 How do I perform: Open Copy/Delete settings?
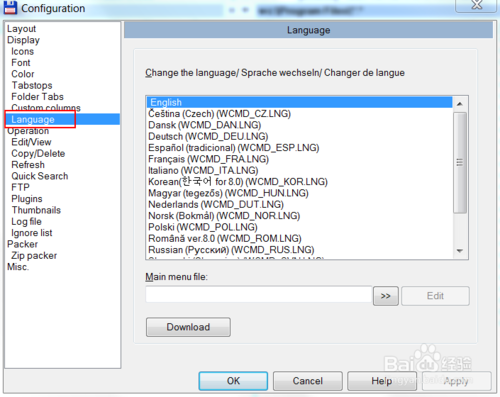click(38, 153)
